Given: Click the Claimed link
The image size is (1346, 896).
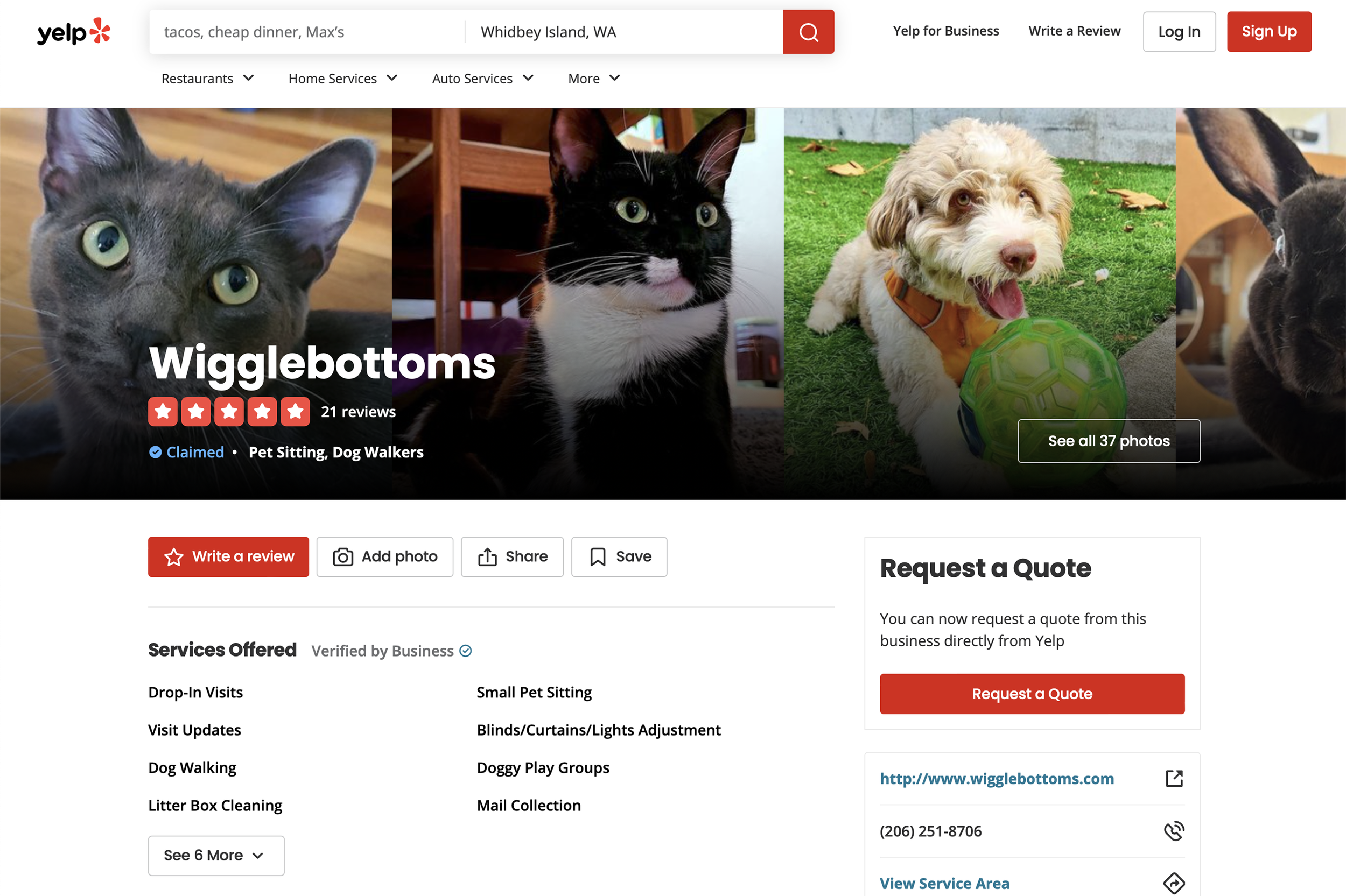Looking at the screenshot, I should (x=195, y=452).
